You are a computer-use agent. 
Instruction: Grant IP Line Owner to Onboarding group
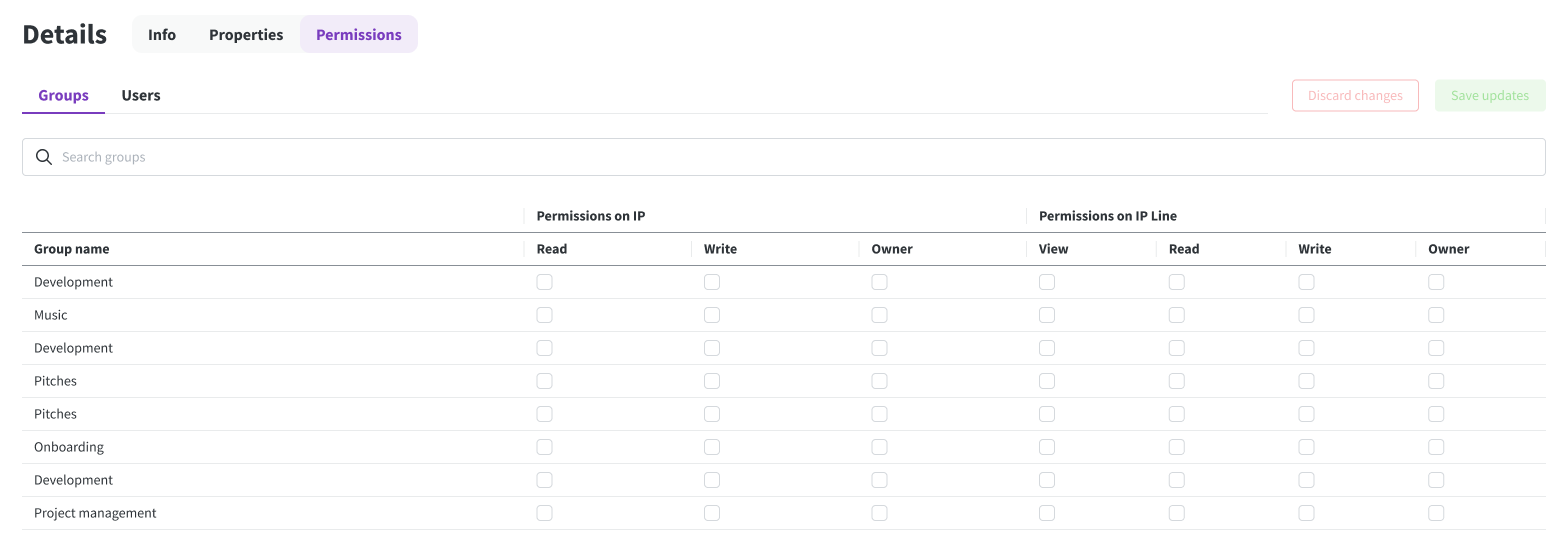1436,447
